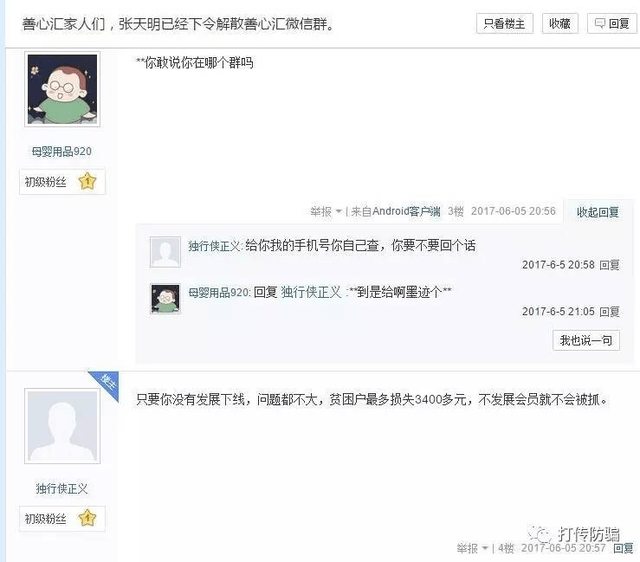Expand the 举报 dropdown in 4楼

pos(473,548)
